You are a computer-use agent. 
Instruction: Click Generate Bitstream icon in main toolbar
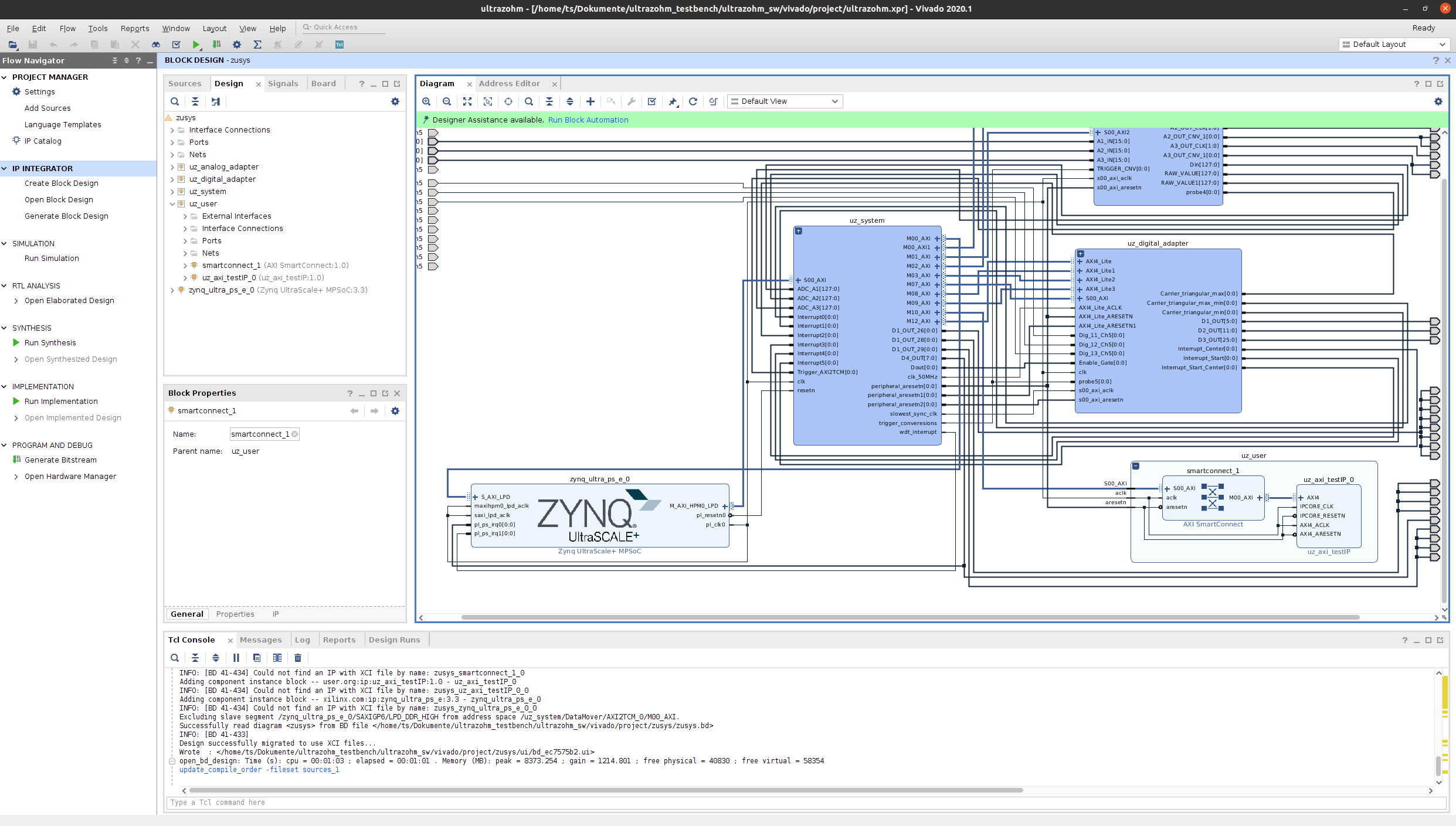(216, 45)
